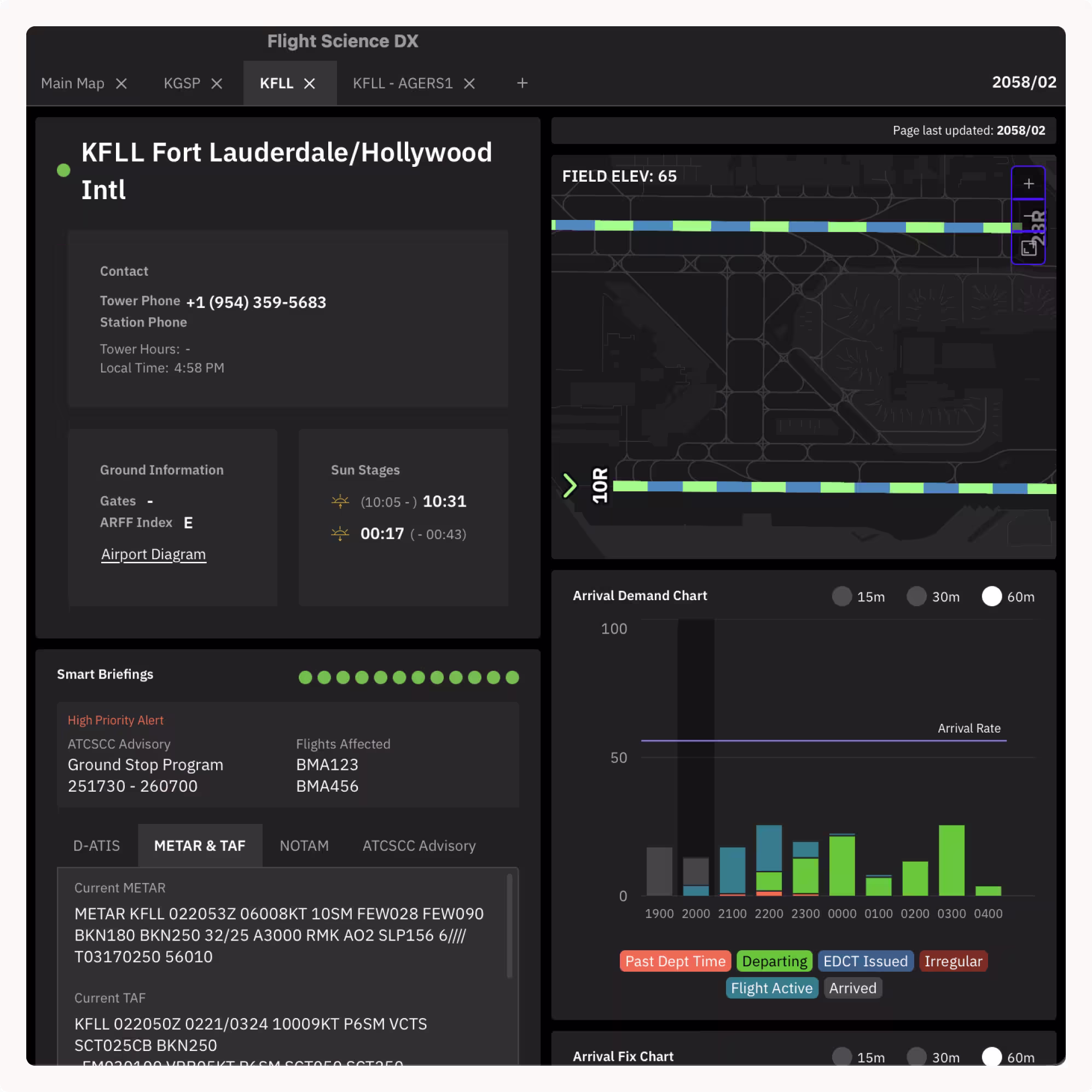Click the first Smart Briefings green dot

tap(305, 677)
